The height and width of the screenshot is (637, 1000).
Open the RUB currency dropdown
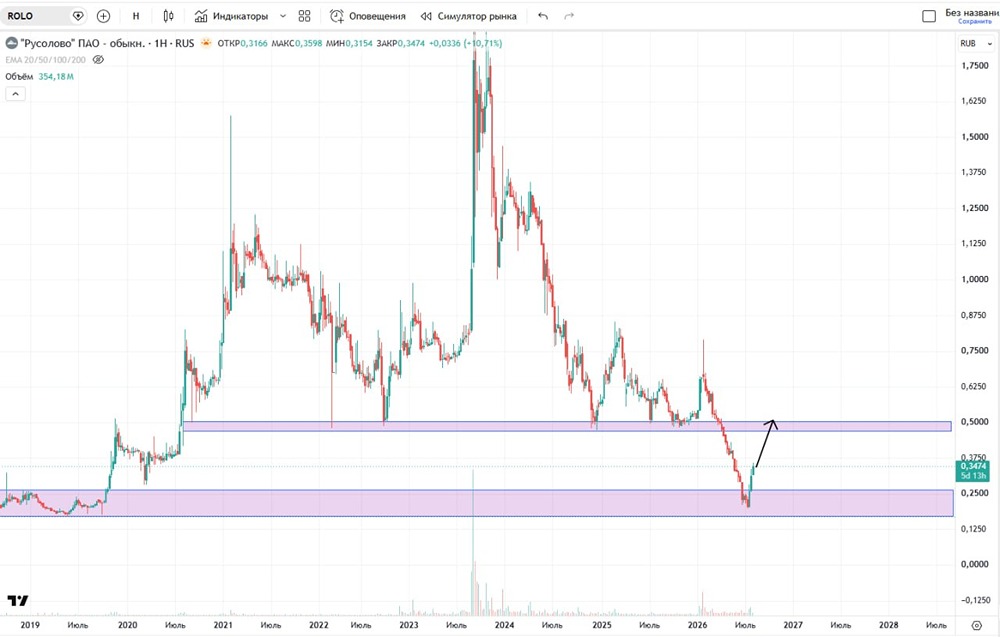coord(976,43)
